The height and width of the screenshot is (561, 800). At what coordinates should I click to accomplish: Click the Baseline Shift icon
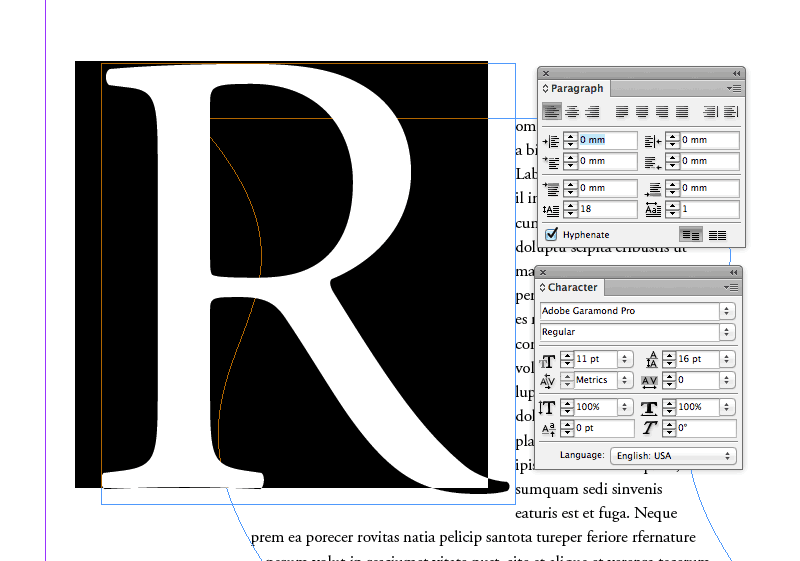pyautogui.click(x=548, y=429)
